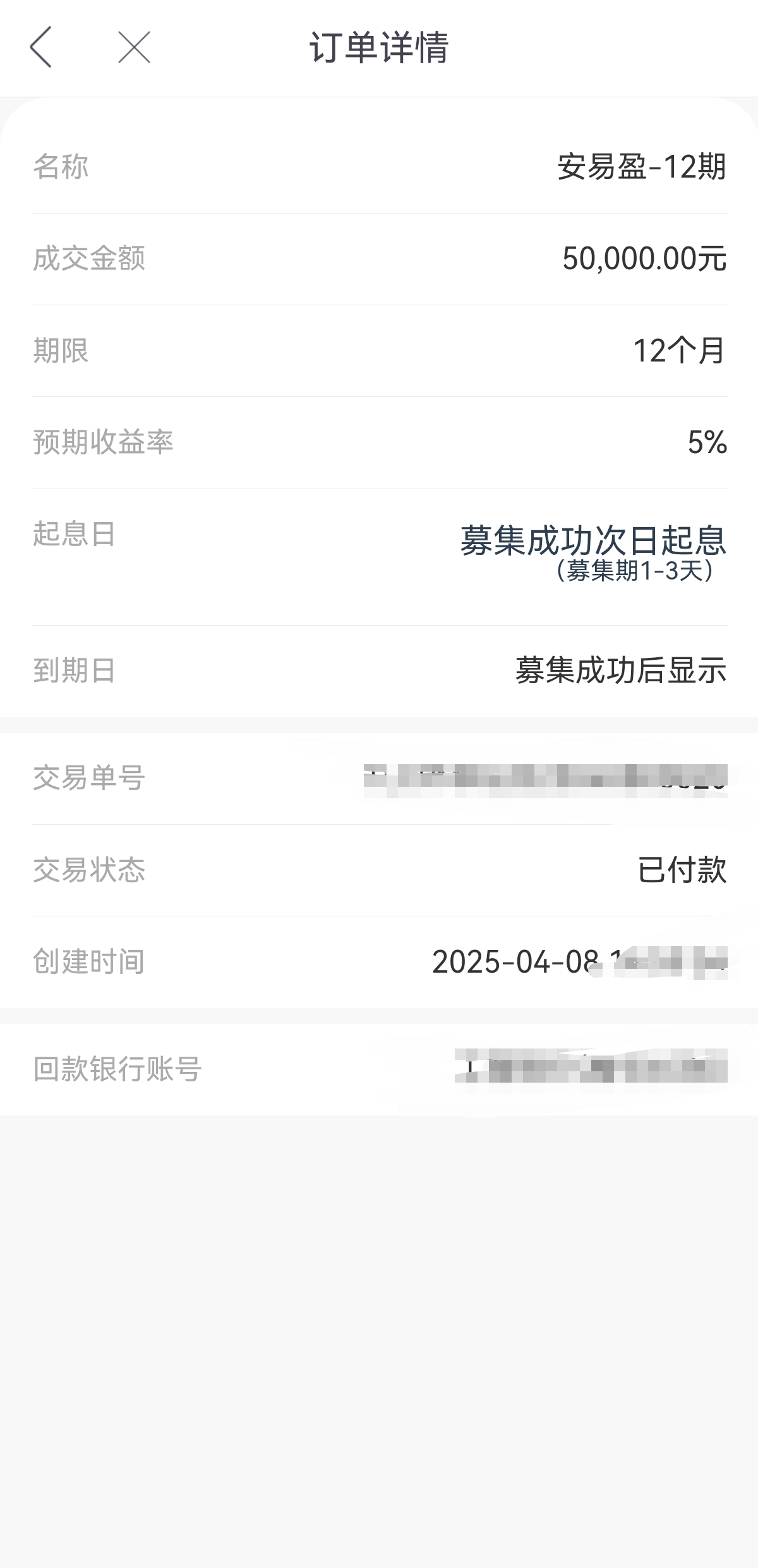Tap the 交易状态 label
This screenshot has height=1568, width=758.
pos(89,870)
